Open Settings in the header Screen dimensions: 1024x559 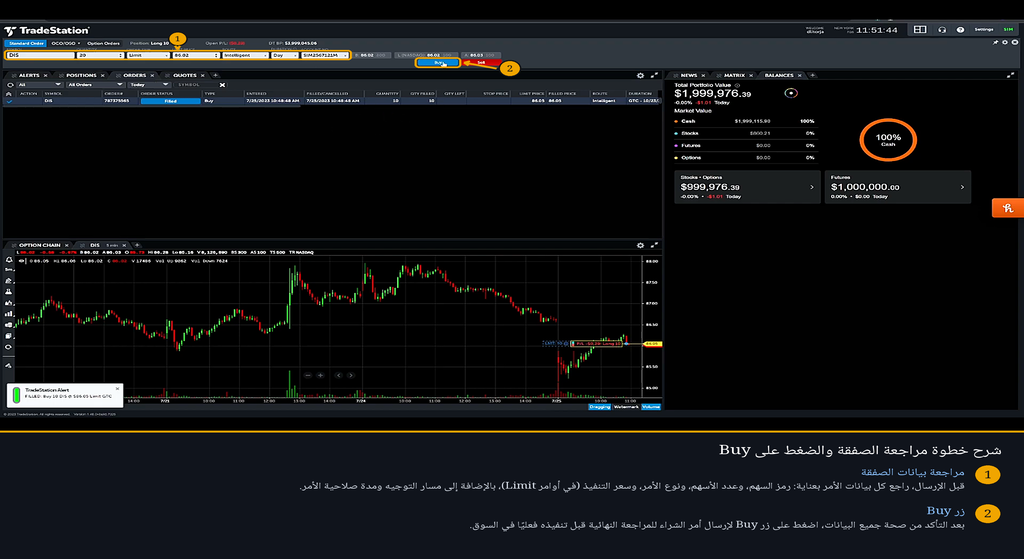984,29
